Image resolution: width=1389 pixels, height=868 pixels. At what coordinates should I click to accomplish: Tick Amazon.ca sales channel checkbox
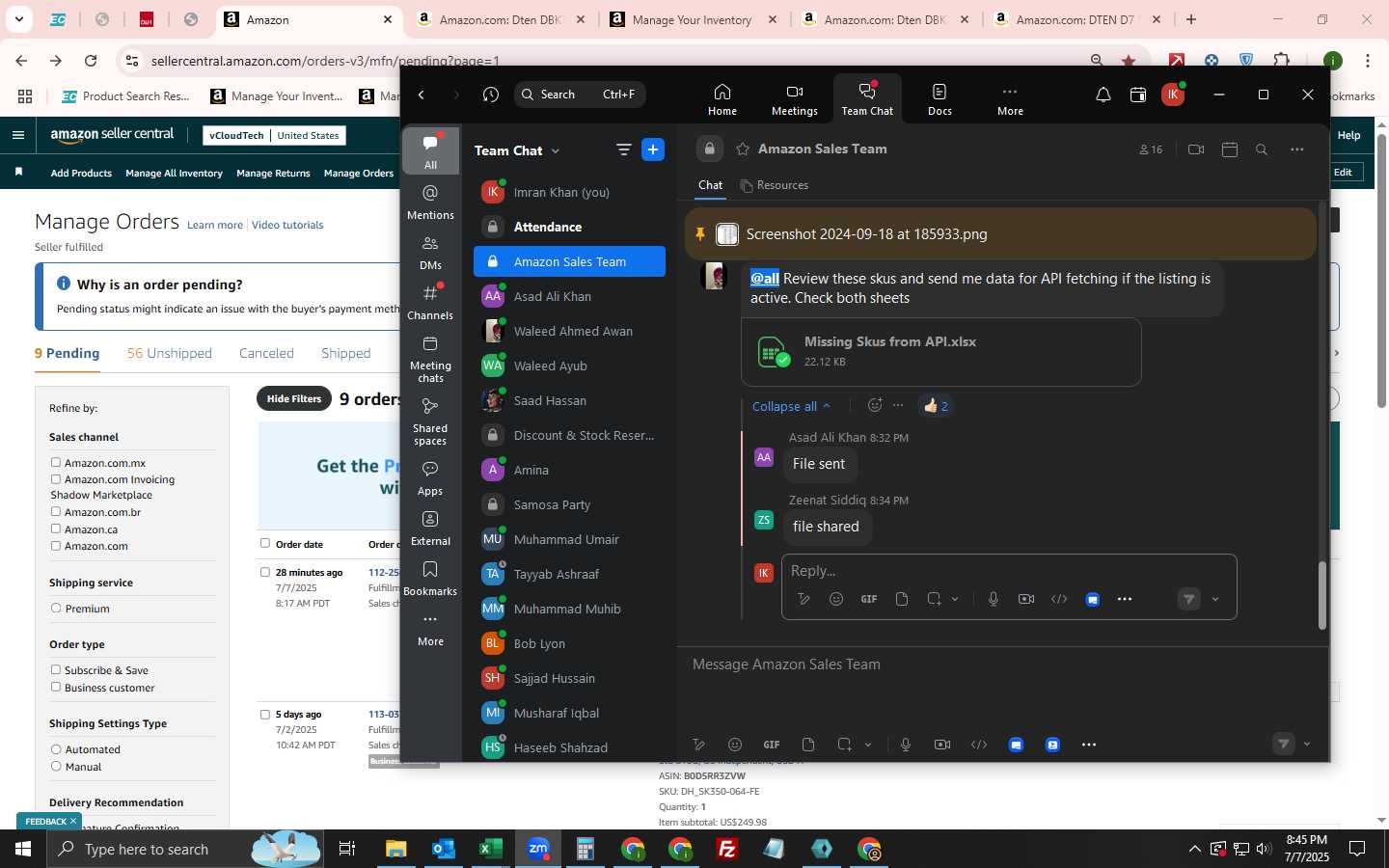pos(56,529)
